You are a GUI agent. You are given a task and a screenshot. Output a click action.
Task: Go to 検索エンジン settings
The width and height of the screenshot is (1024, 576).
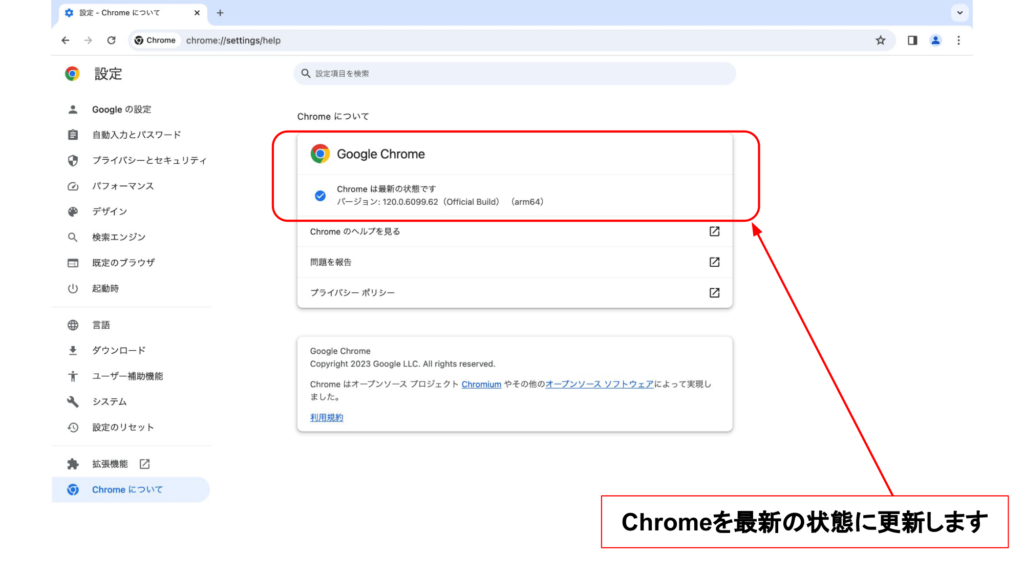pos(119,237)
